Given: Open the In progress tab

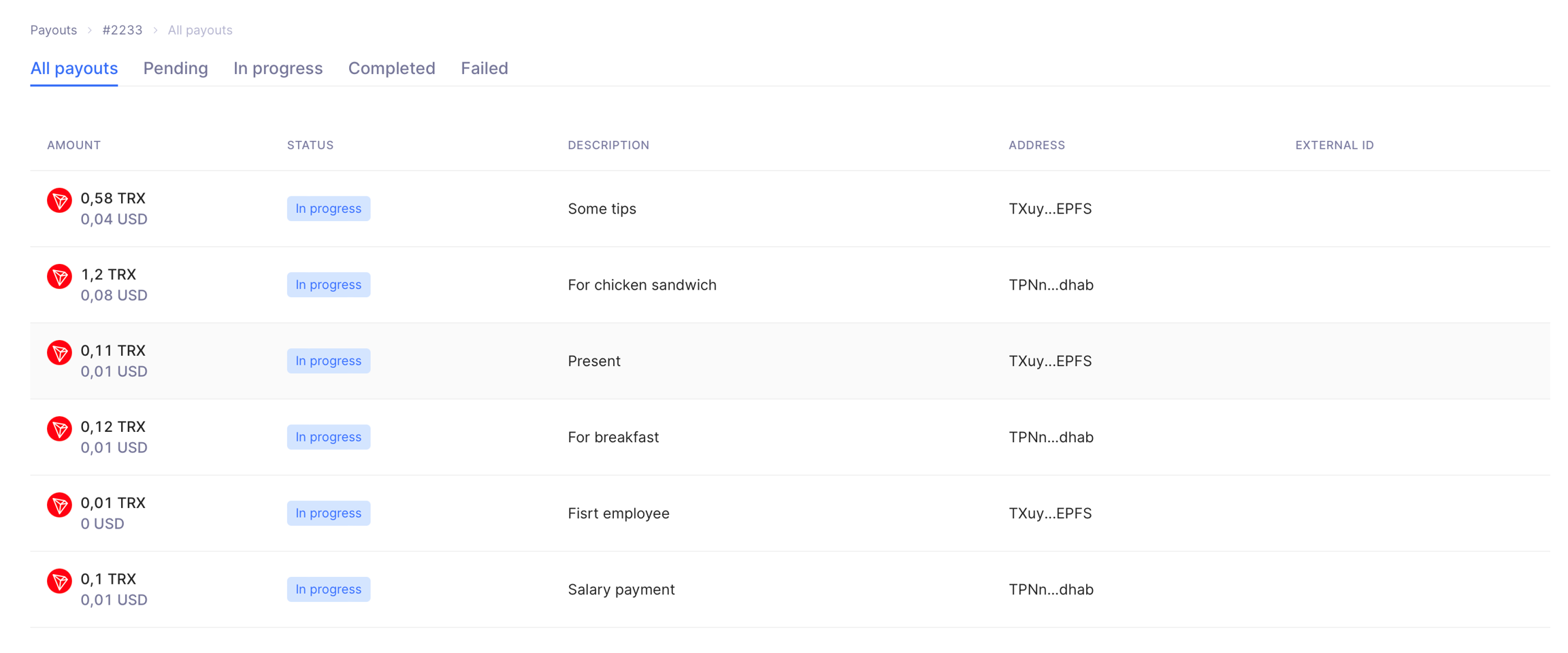Looking at the screenshot, I should [278, 68].
